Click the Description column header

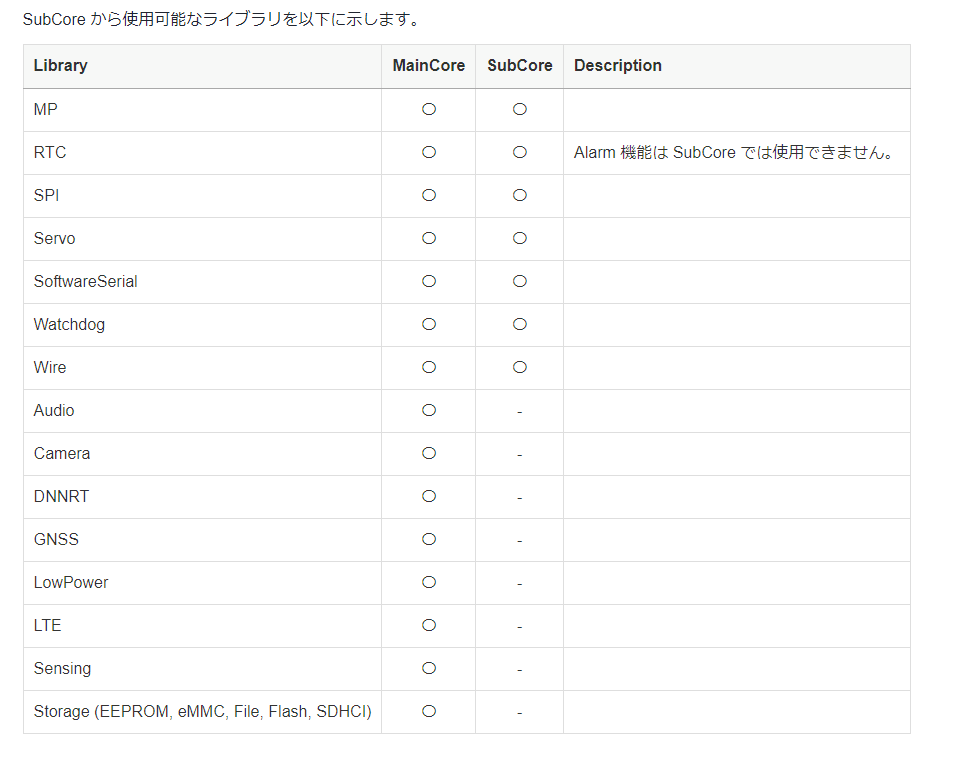coord(618,66)
